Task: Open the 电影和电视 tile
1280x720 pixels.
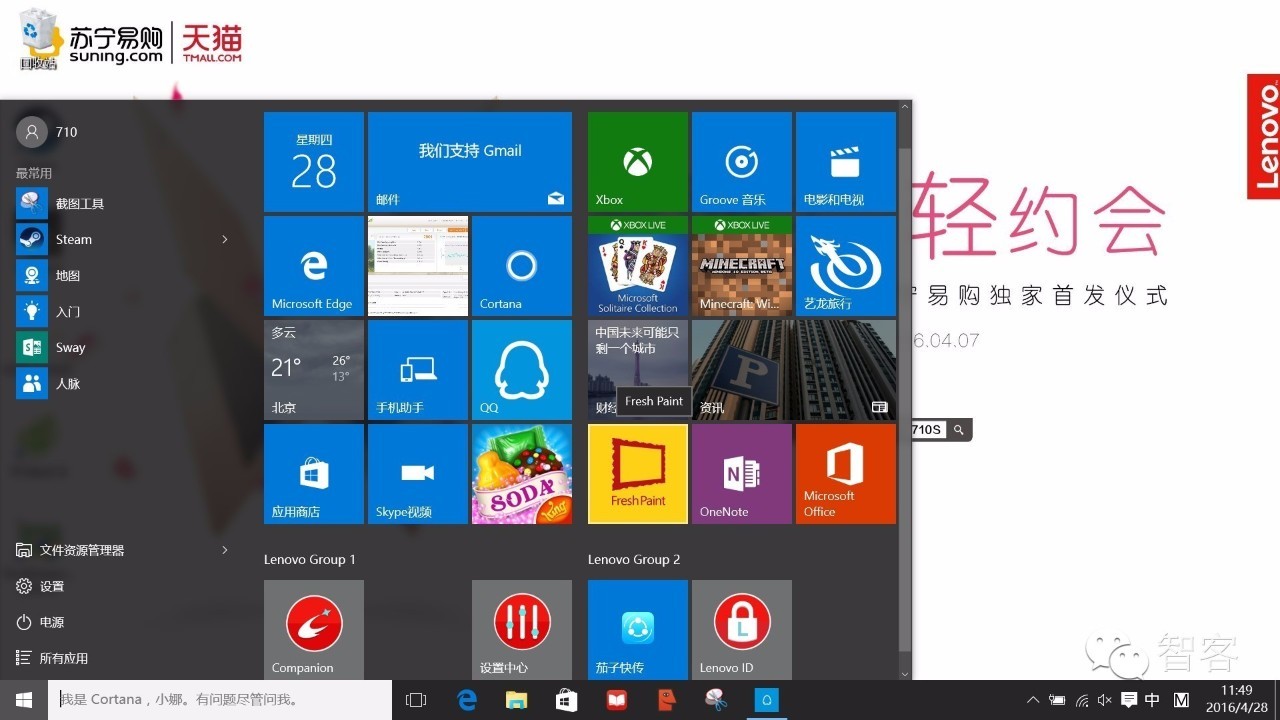Action: (x=845, y=162)
